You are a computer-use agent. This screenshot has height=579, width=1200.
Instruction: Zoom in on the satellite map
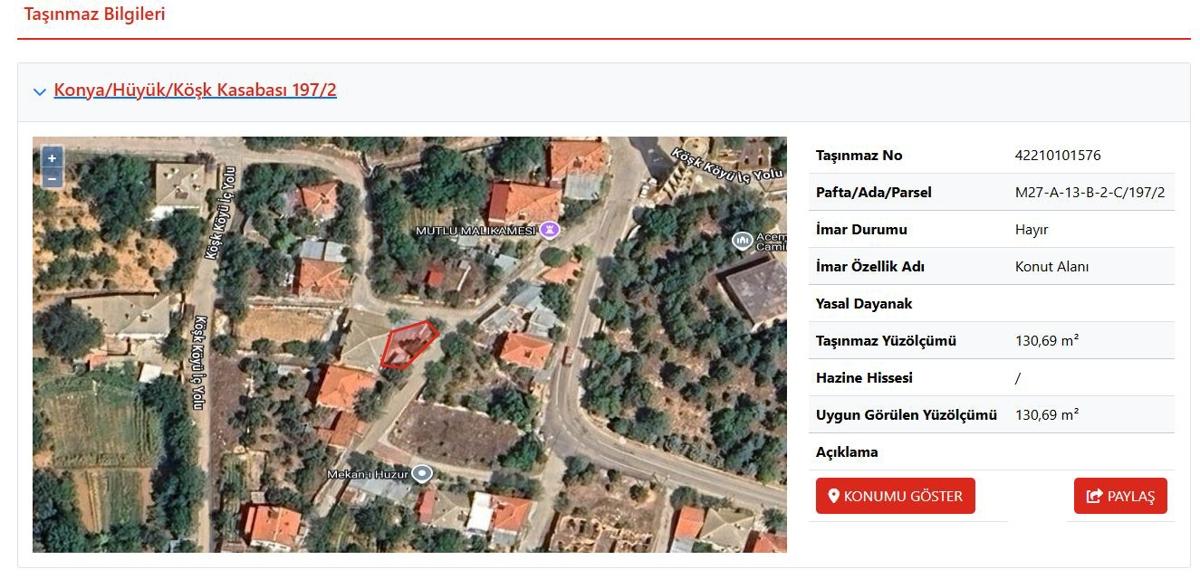52,158
